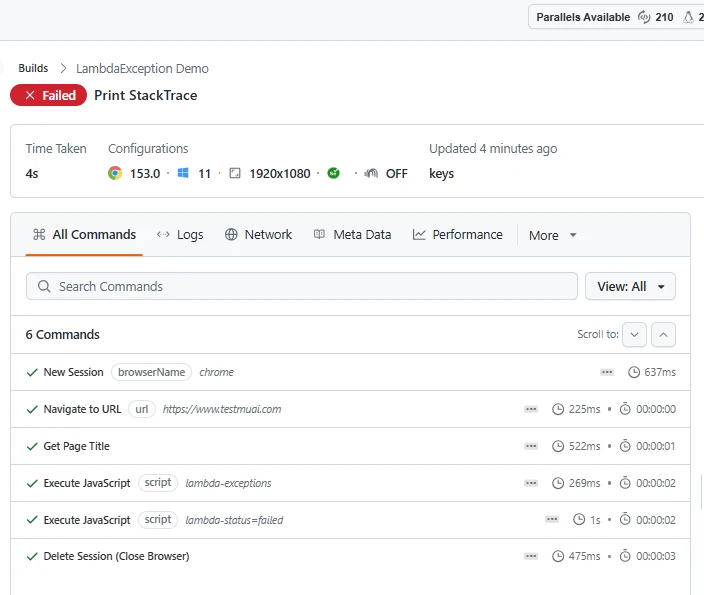
Task: Open ellipsis menu for lambda-exceptions row
Action: [x=531, y=483]
